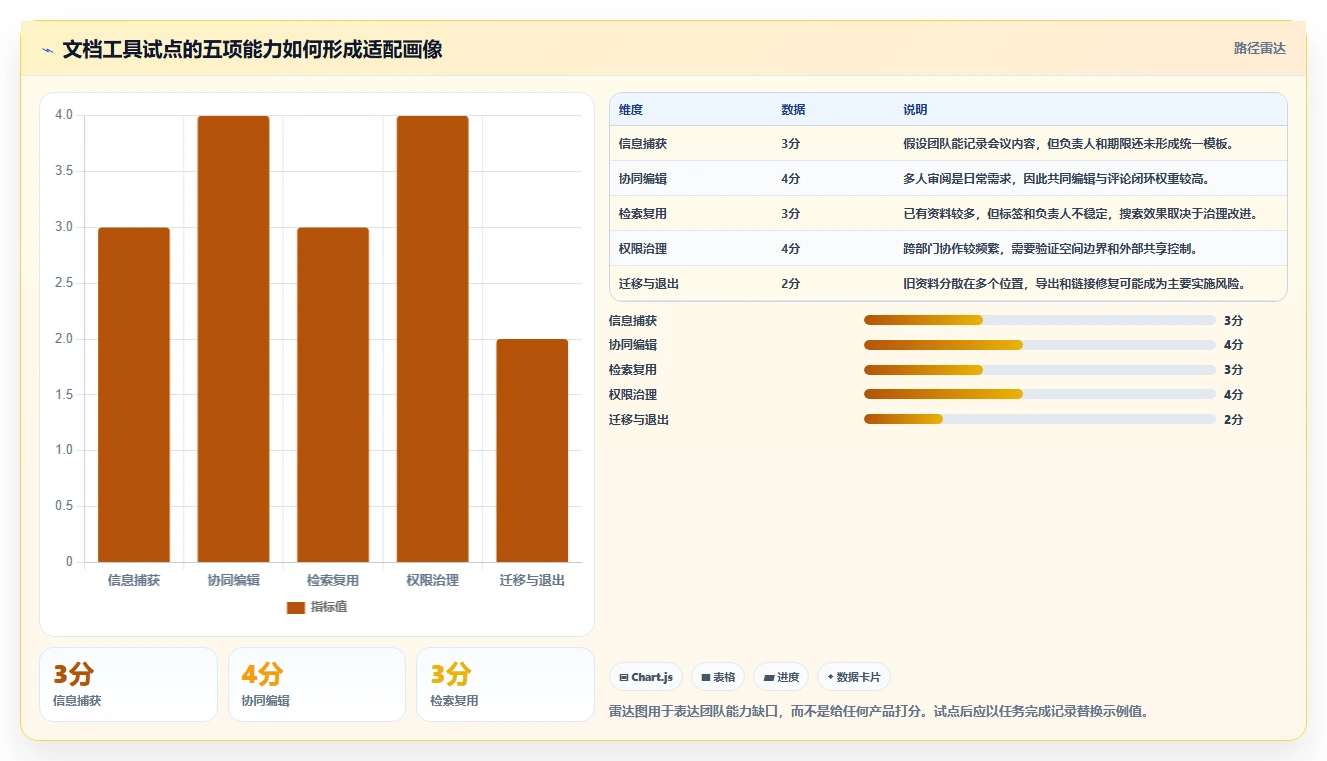Click the 表格 chip
The height and width of the screenshot is (761, 1327).
click(718, 677)
